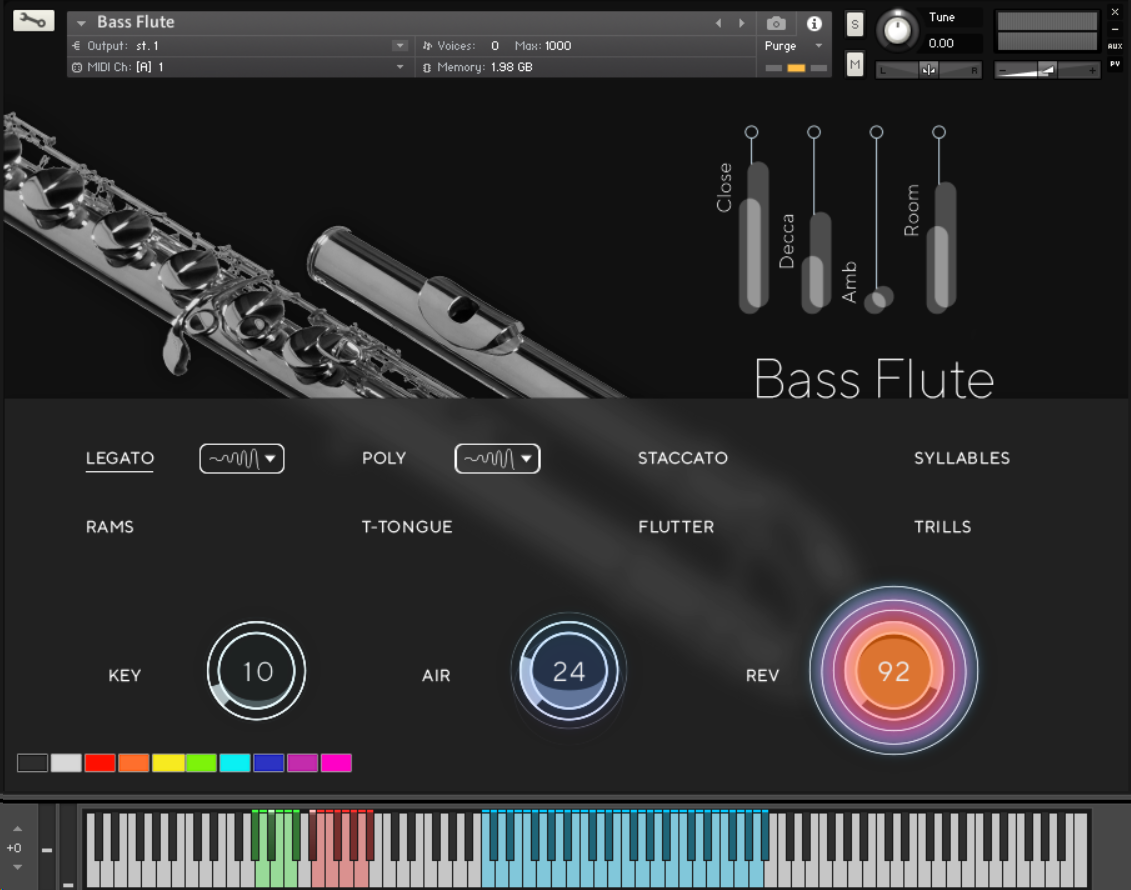The width and height of the screenshot is (1131, 890).
Task: Click the TRILLS articulation label
Action: 942,527
